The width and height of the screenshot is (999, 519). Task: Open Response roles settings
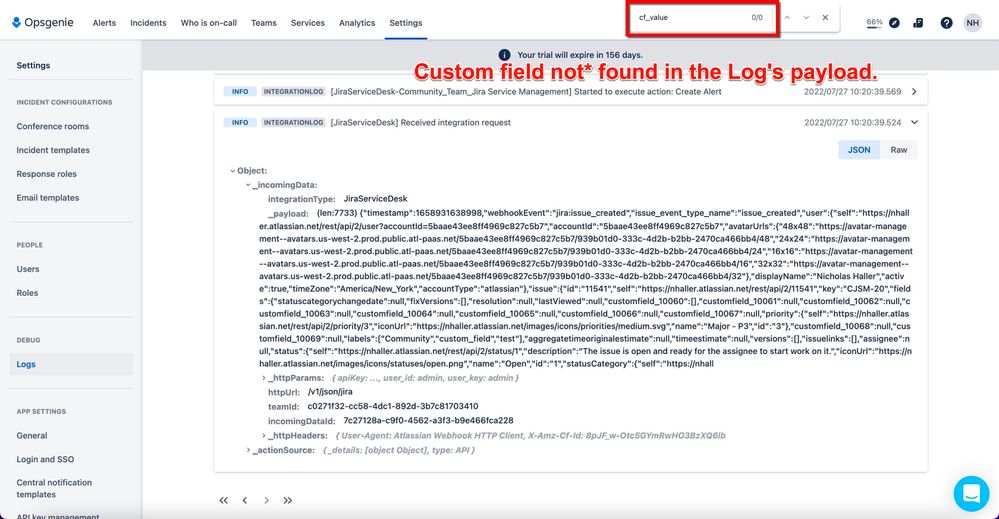click(47, 174)
